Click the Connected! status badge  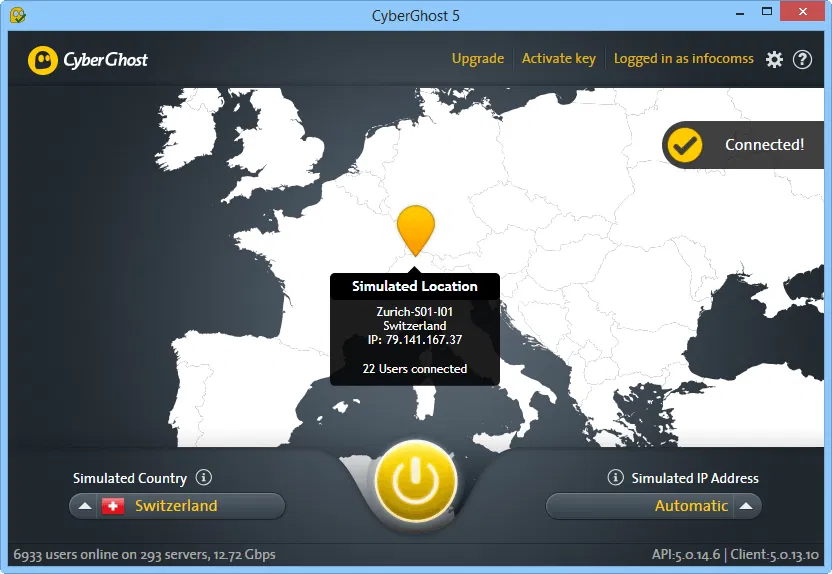point(743,145)
